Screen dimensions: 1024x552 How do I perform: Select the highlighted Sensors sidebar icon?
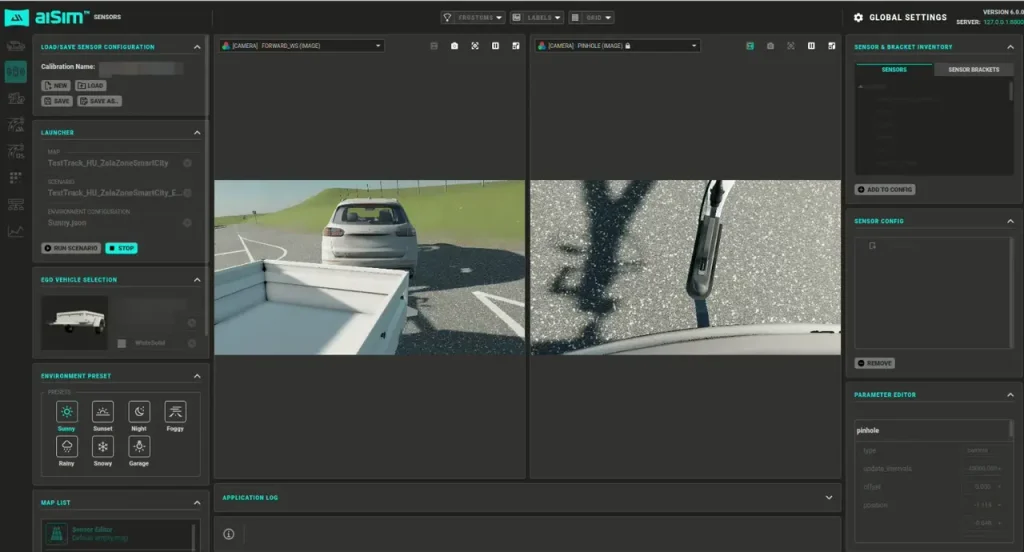coord(16,72)
